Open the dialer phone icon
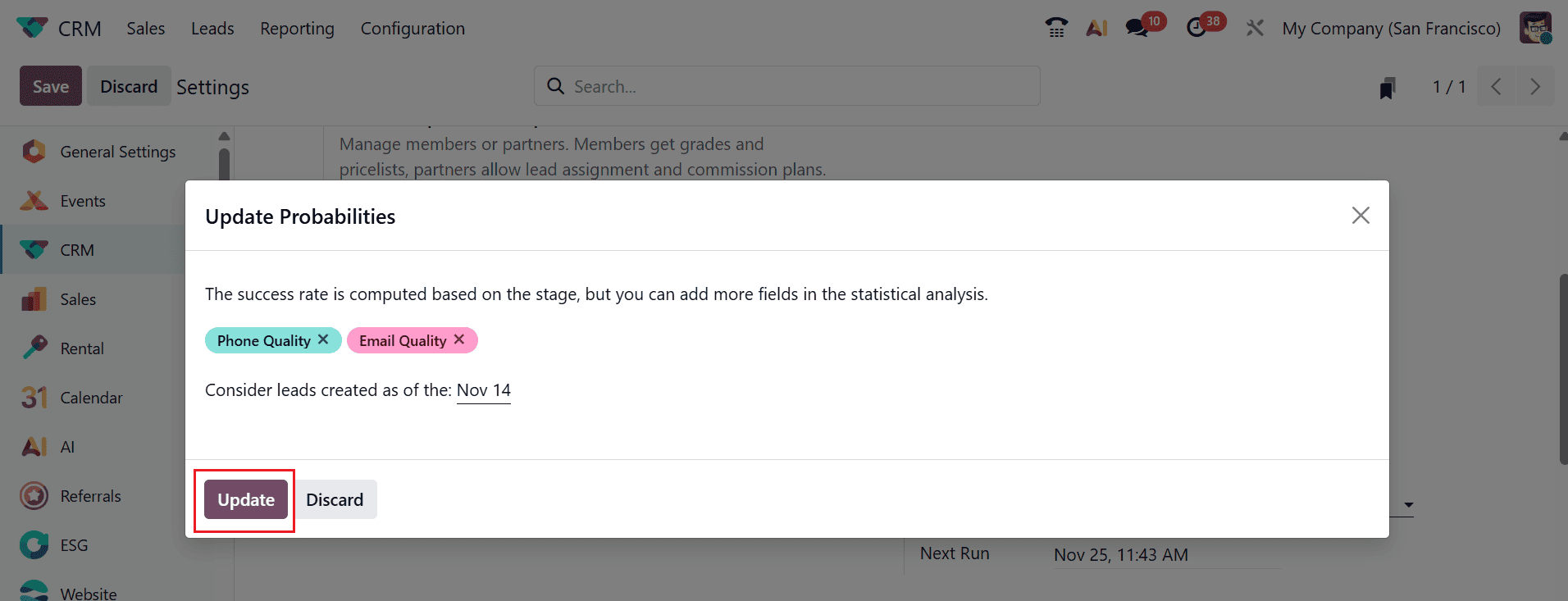This screenshot has height=601, width=1568. [x=1056, y=27]
